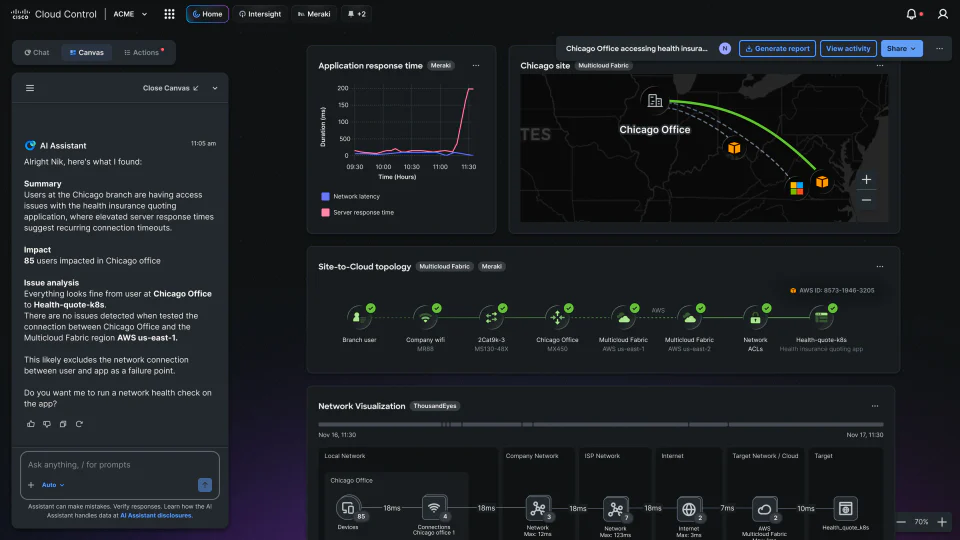The width and height of the screenshot is (960, 540).
Task: Open the Auto model dropdown
Action: (x=53, y=485)
